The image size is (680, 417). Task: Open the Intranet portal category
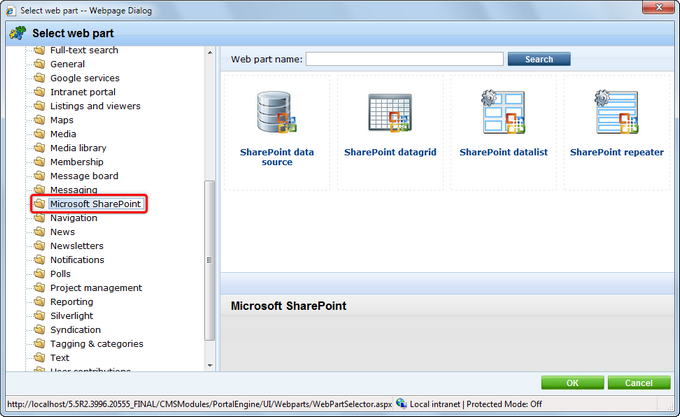(83, 92)
